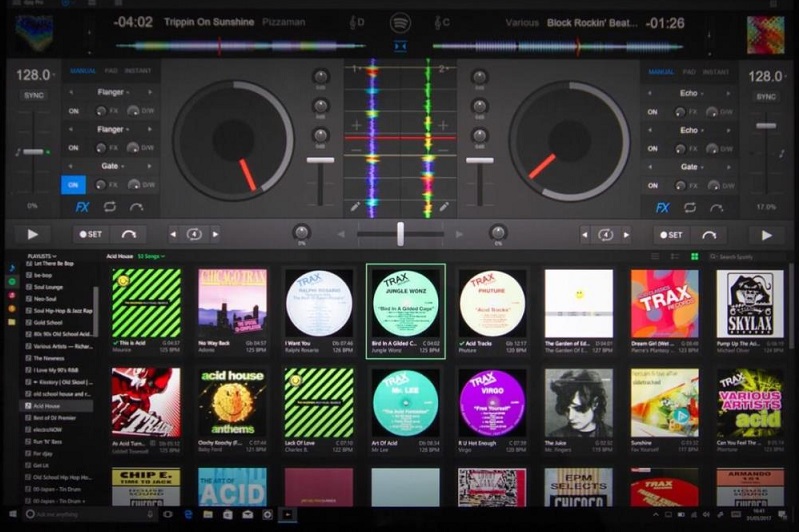
Task: Open the Gold School playlist
Action: 48,323
